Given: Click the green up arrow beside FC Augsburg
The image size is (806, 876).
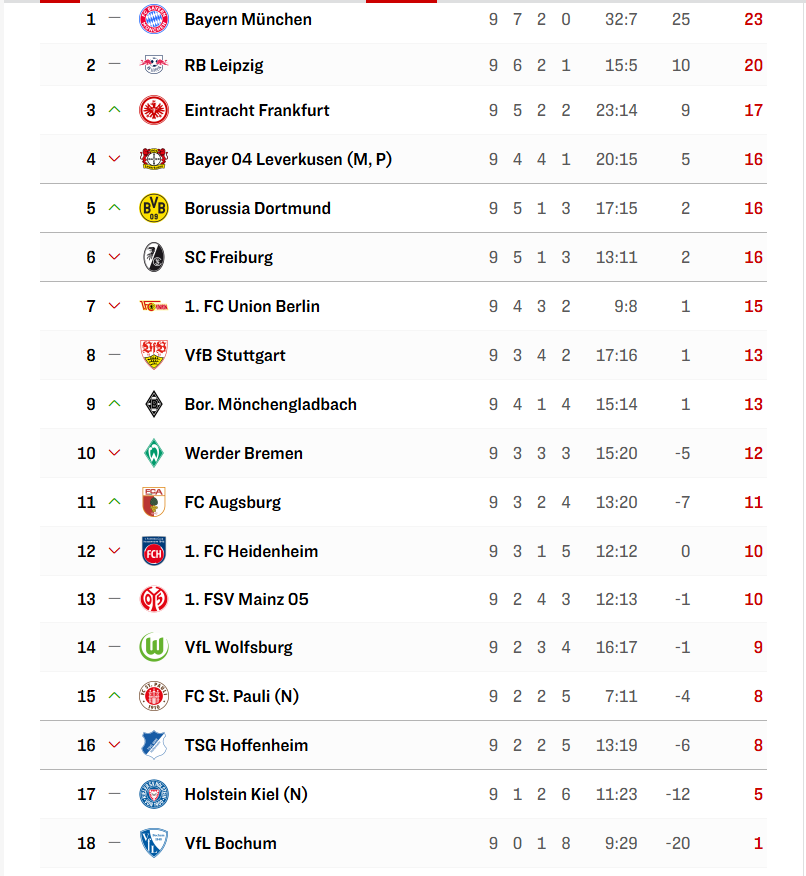Looking at the screenshot, I should coord(115,502).
